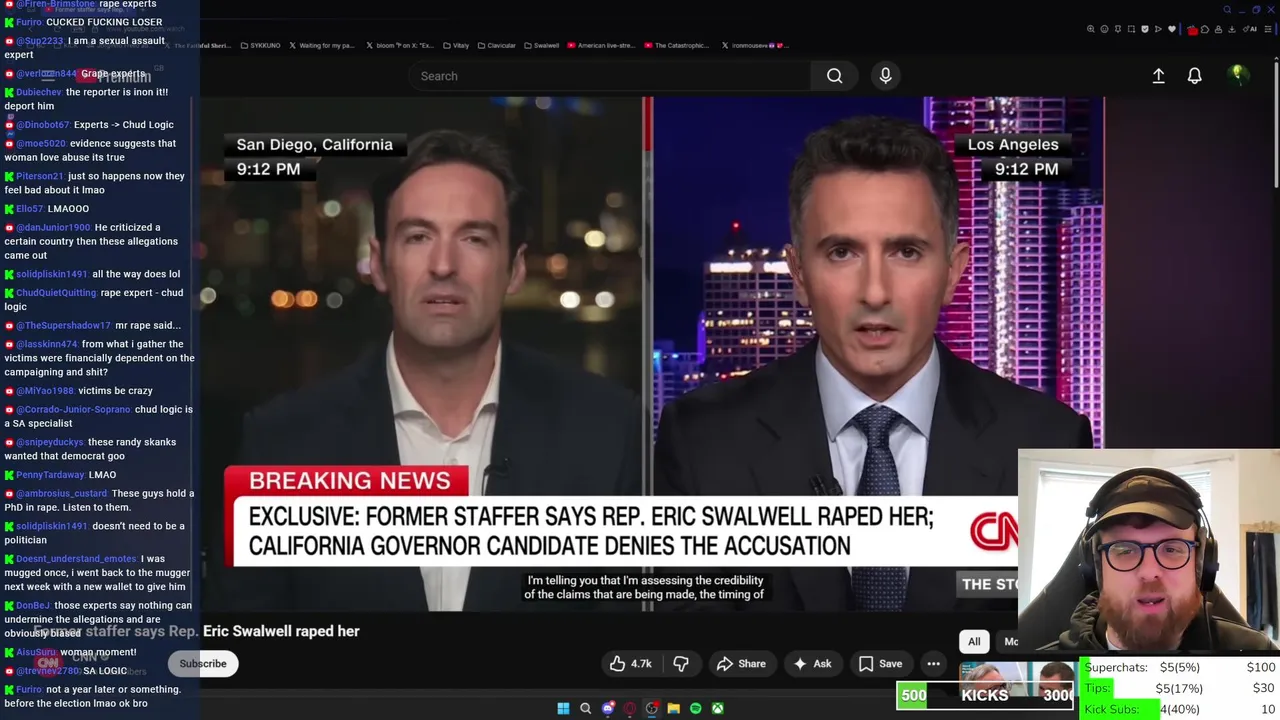Open the three-dot more actions menu

point(933,664)
